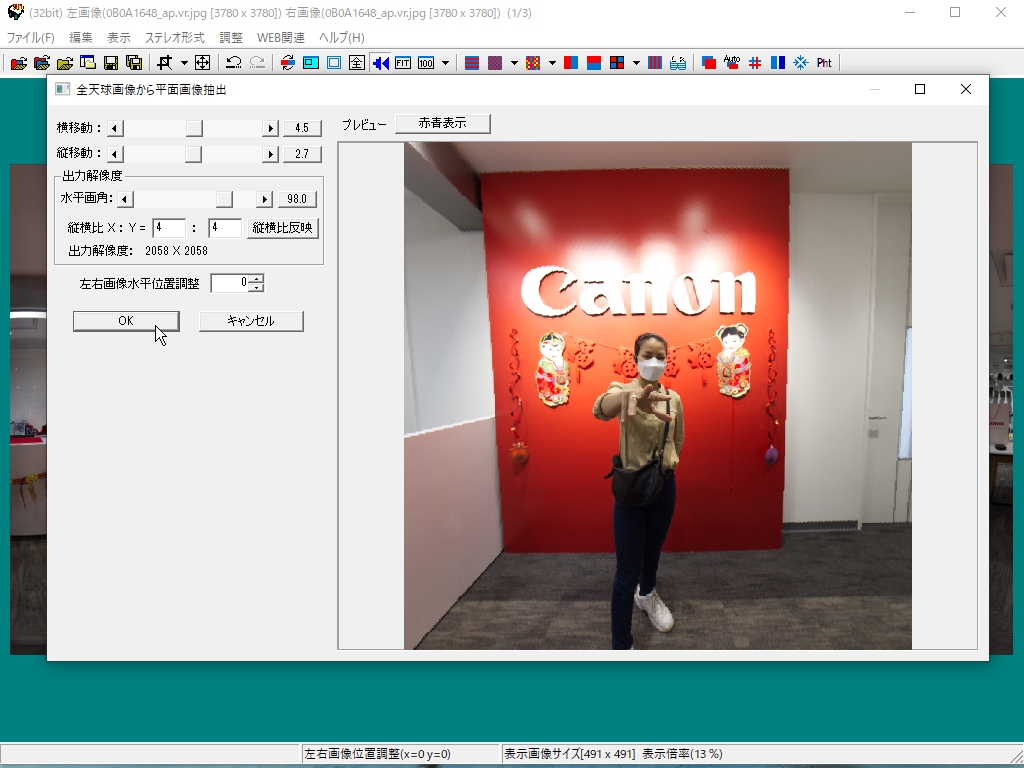Click the preview image of the Canon wall
The width and height of the screenshot is (1024, 768).
point(658,396)
